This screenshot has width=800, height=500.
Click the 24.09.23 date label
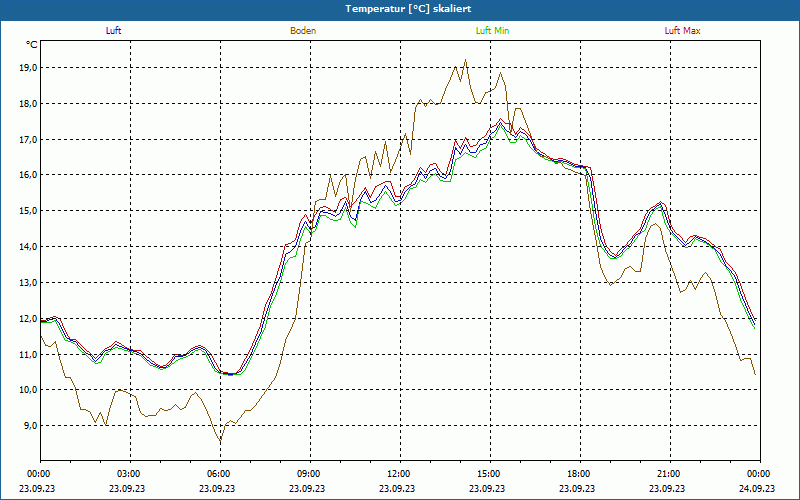(x=759, y=489)
